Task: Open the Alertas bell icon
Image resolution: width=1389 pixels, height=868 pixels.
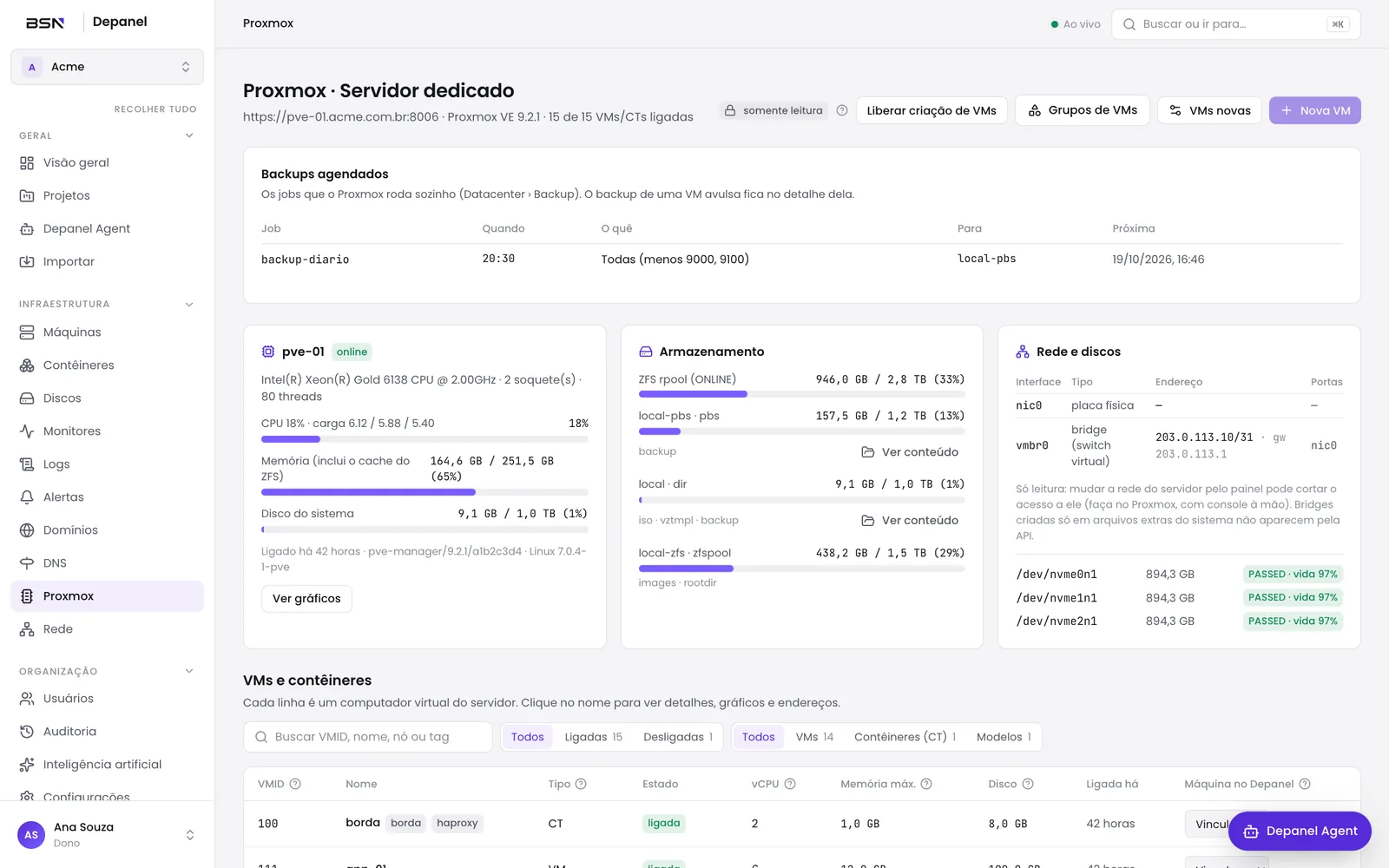Action: pyautogui.click(x=27, y=497)
